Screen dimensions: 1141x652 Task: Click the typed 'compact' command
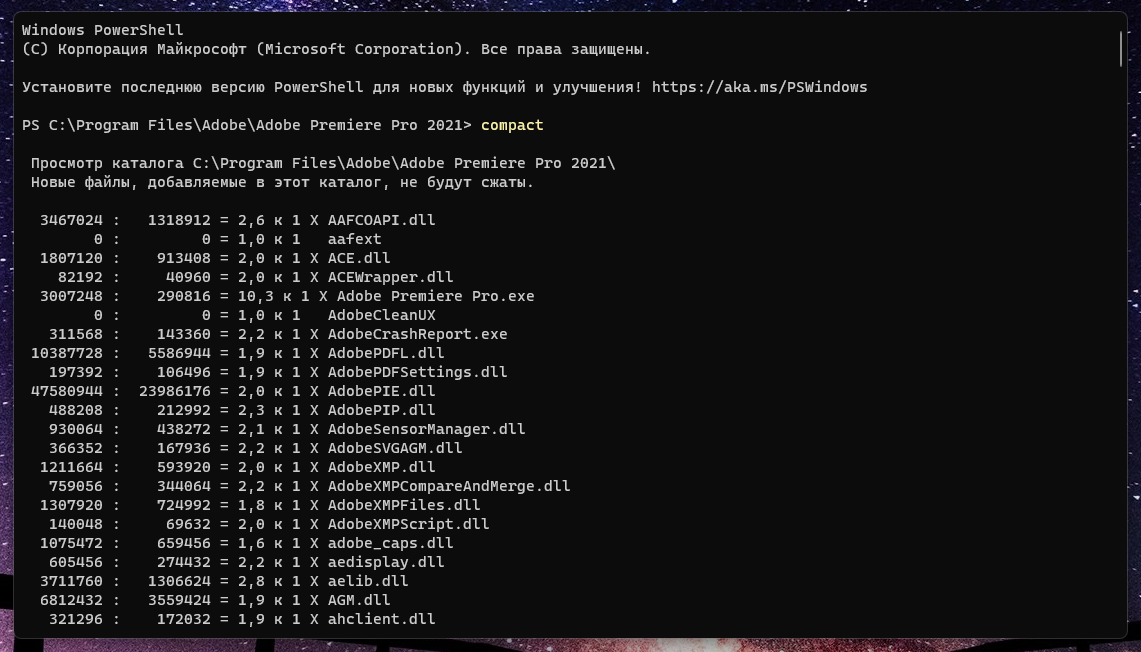point(512,125)
